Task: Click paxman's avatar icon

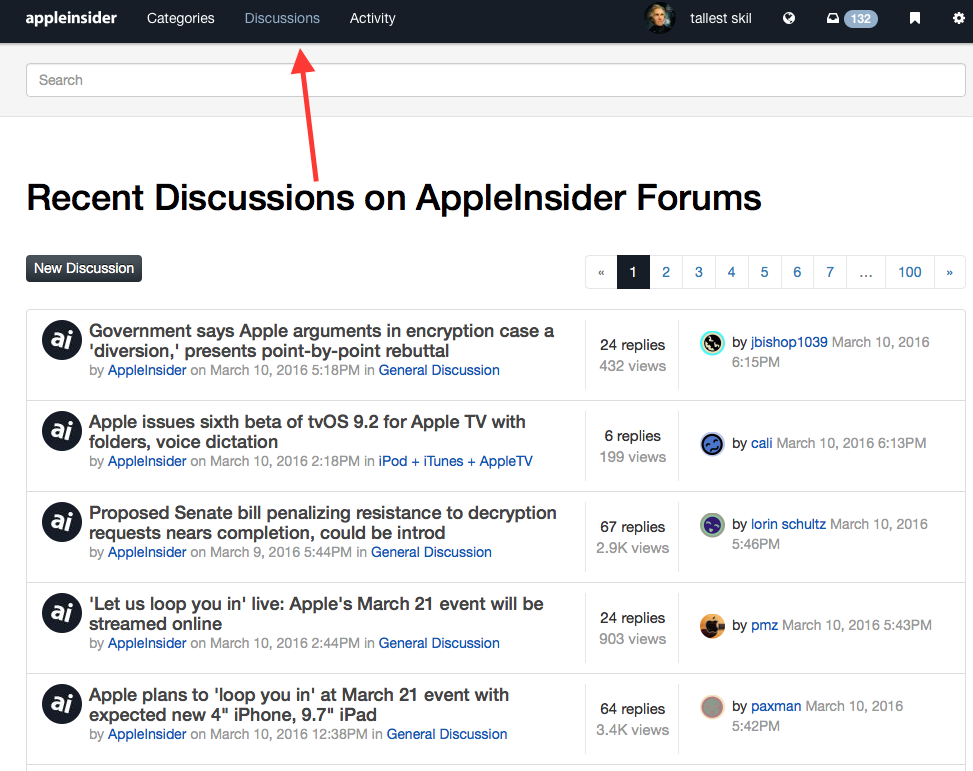Action: point(712,706)
